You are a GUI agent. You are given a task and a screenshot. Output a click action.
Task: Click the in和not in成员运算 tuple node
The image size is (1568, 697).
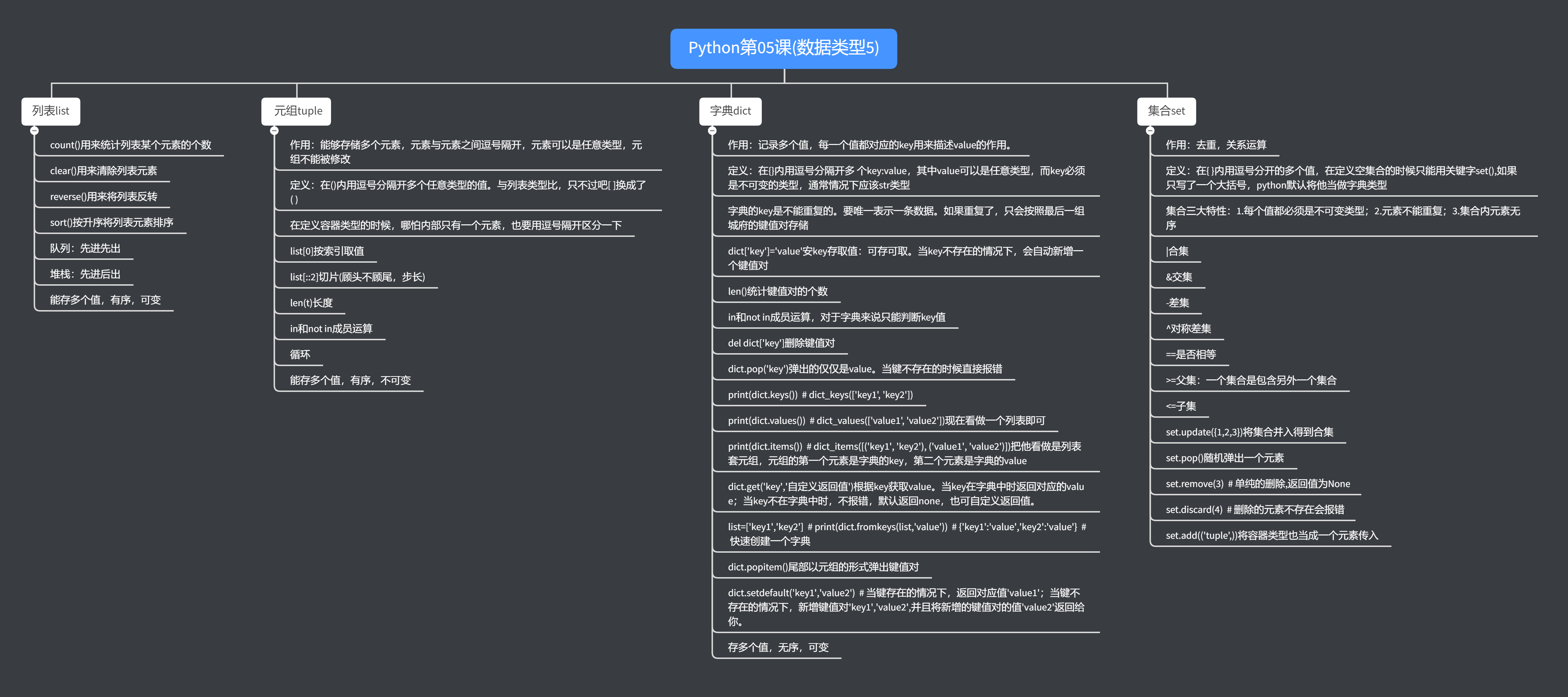331,329
